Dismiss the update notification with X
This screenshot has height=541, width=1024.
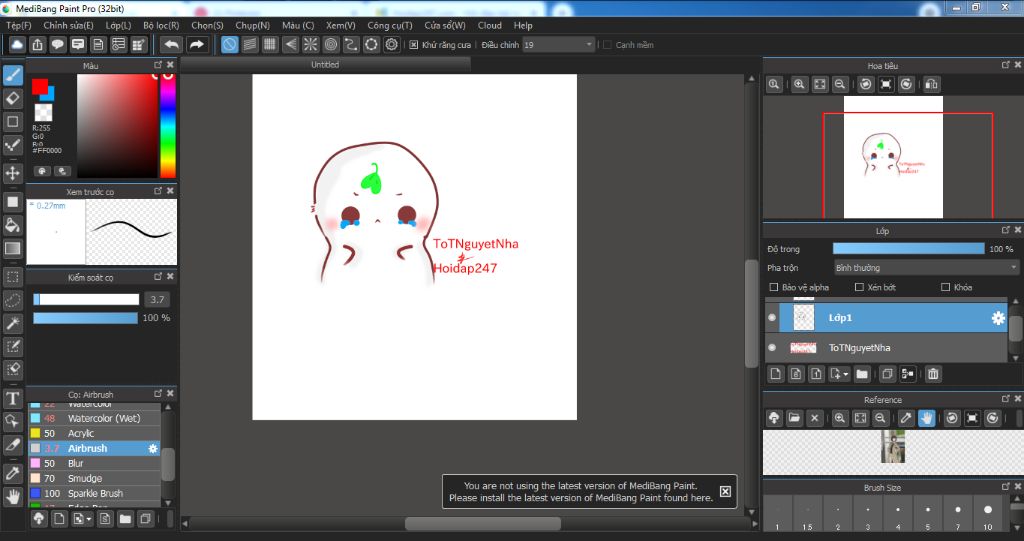[725, 491]
